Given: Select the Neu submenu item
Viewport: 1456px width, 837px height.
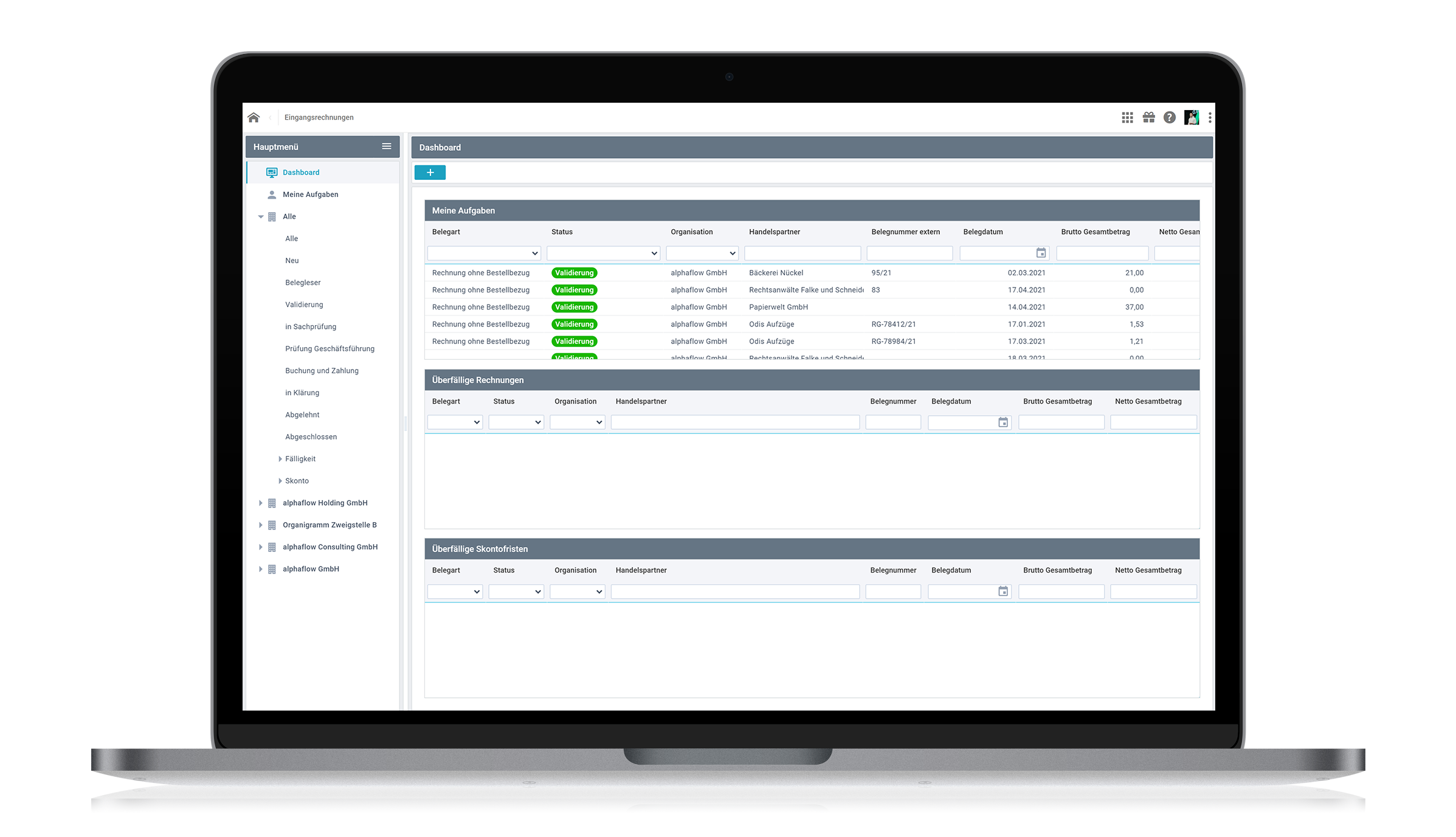Looking at the screenshot, I should point(292,261).
